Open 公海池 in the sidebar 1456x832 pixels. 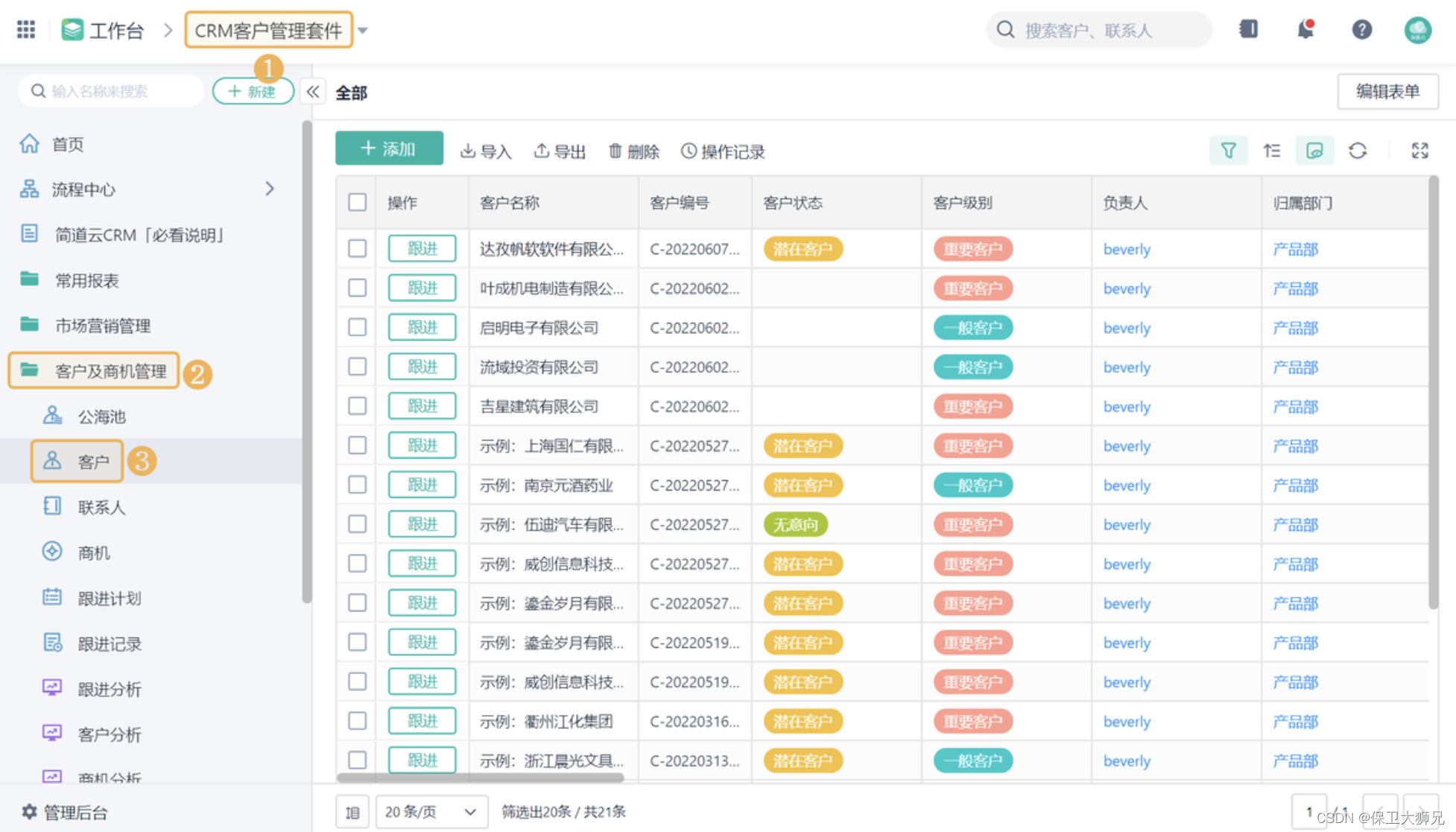pos(101,417)
